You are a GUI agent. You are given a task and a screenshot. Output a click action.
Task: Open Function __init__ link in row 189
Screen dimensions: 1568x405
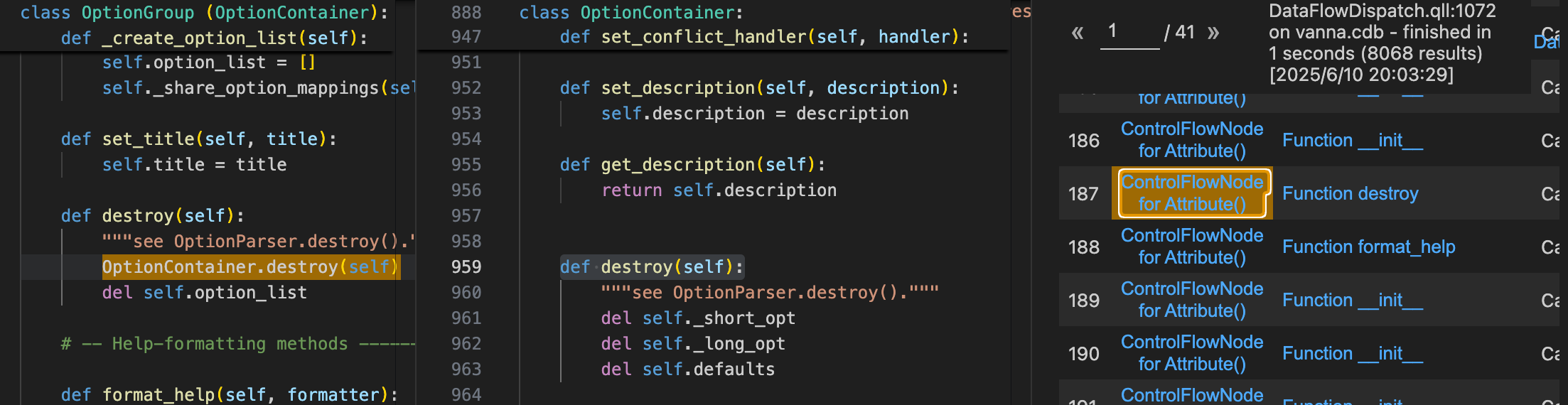[1352, 300]
